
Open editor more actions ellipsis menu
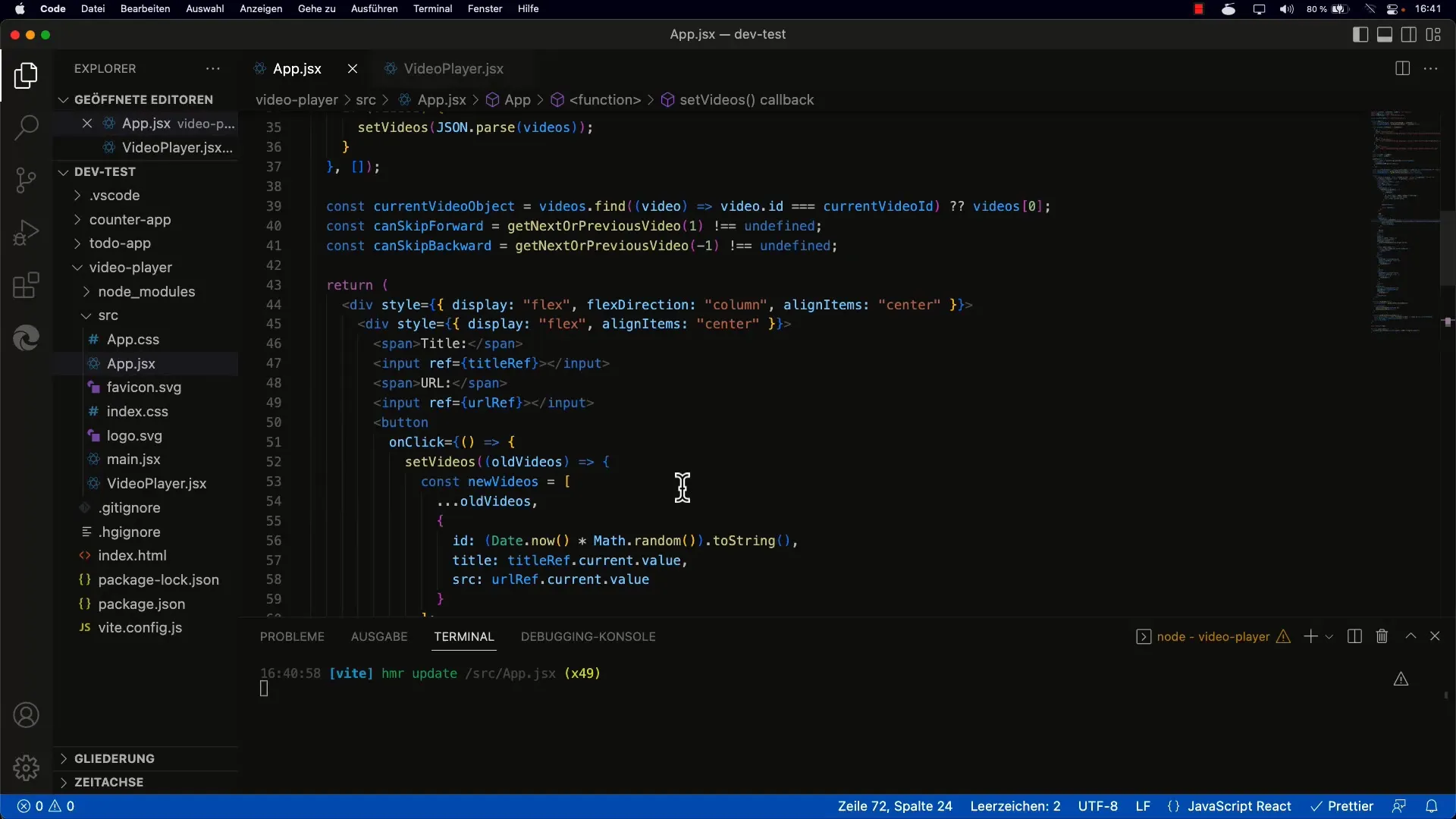coord(1431,68)
